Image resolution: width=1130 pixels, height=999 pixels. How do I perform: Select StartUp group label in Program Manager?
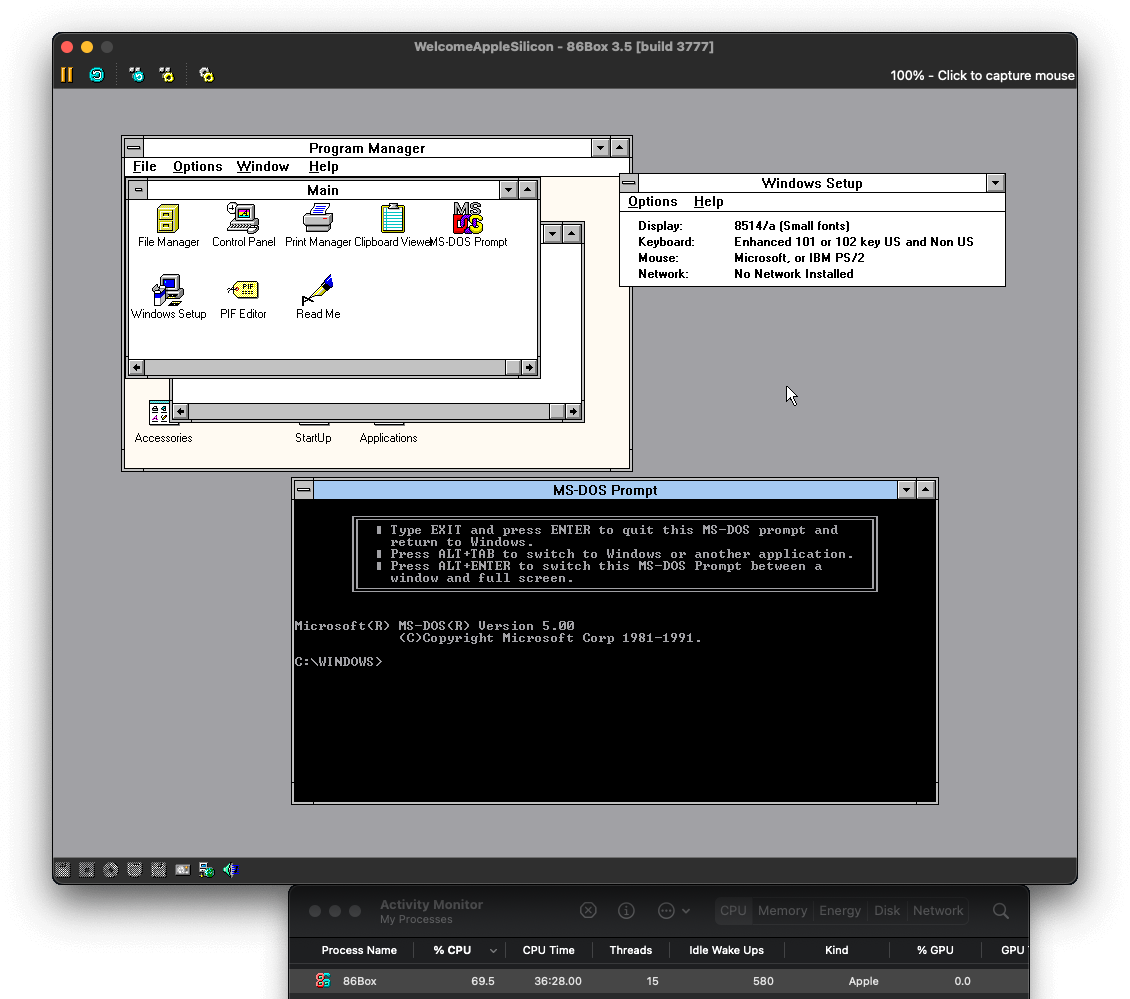coord(313,438)
